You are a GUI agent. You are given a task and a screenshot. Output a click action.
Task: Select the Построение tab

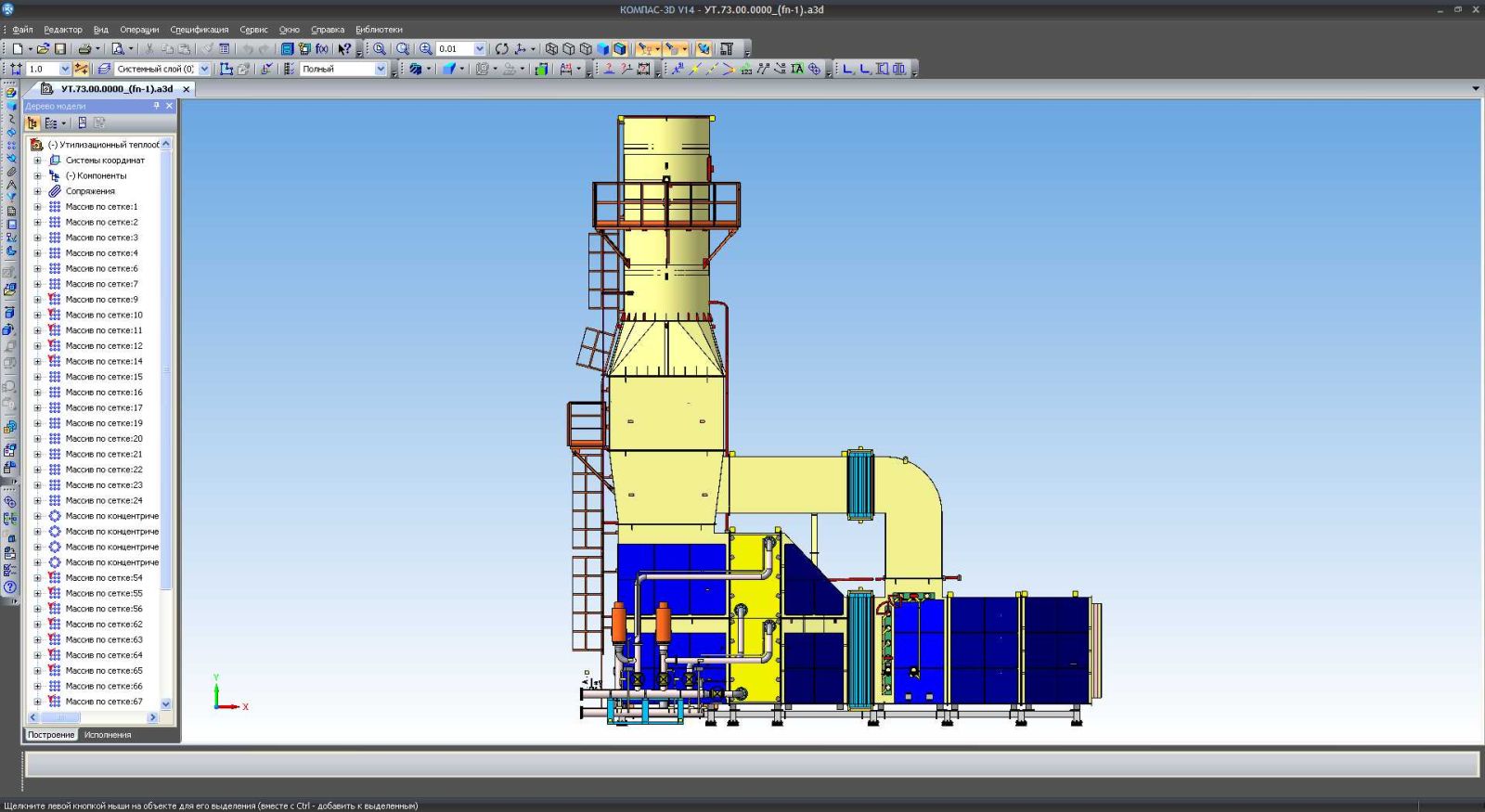click(50, 735)
